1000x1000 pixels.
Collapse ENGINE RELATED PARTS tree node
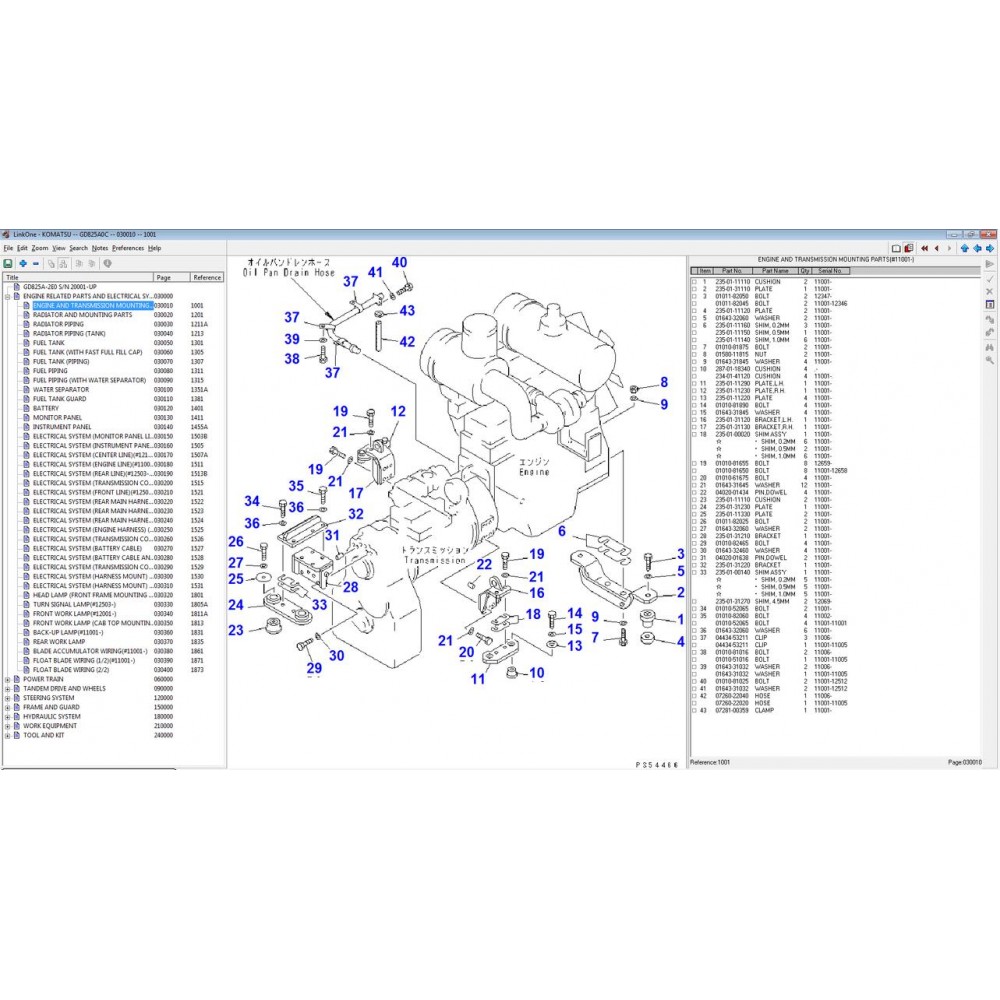8,297
